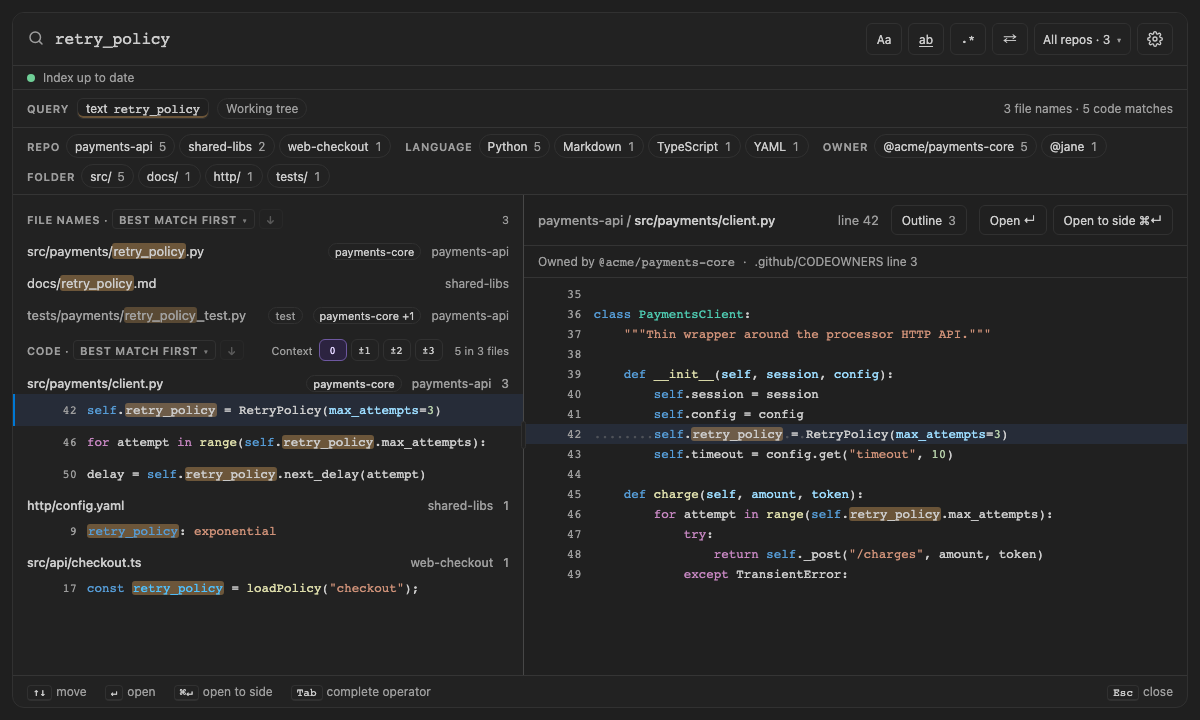Click File Names sort direction arrow
Screen dimensions: 1200x720
(270, 220)
